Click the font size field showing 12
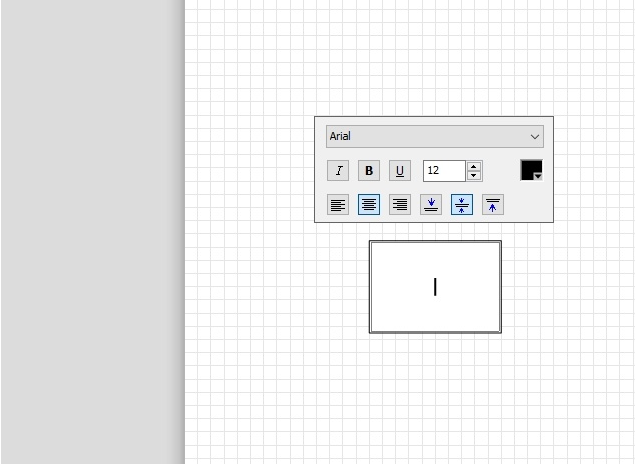The width and height of the screenshot is (635, 466). [x=443, y=171]
